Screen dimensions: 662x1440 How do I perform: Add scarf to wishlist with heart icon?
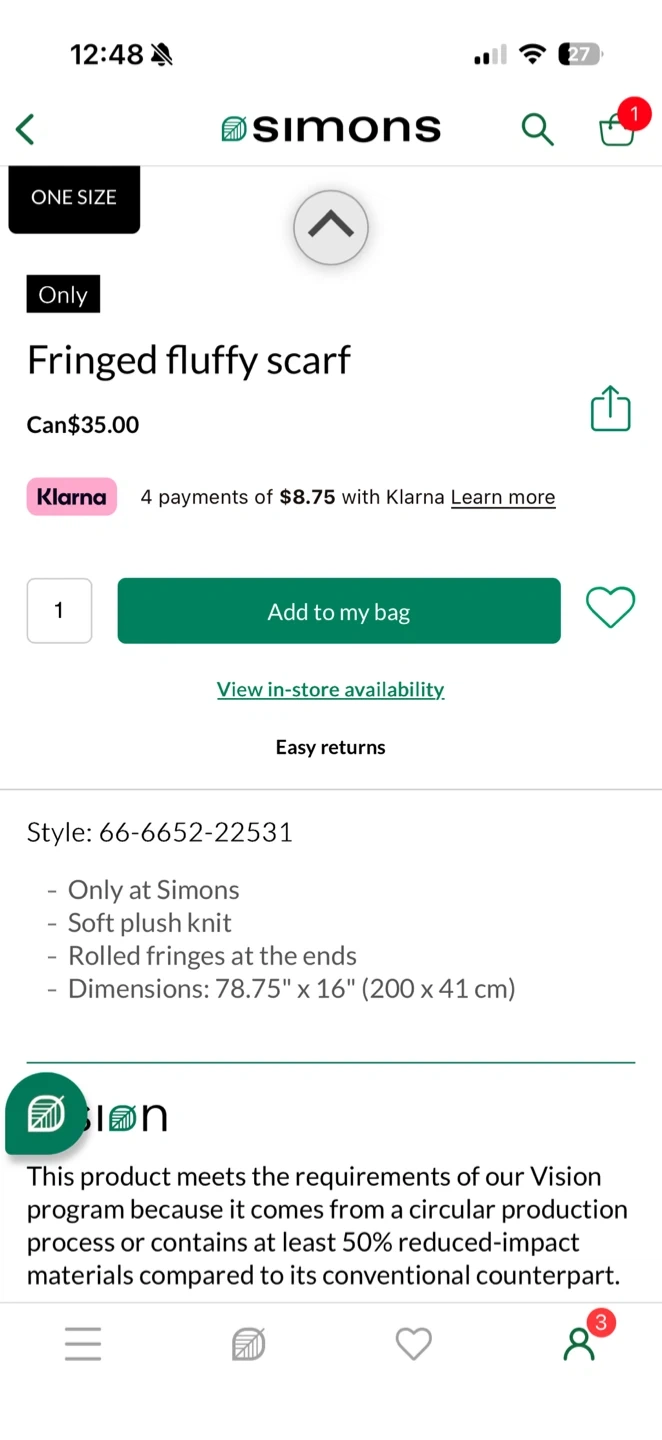610,608
